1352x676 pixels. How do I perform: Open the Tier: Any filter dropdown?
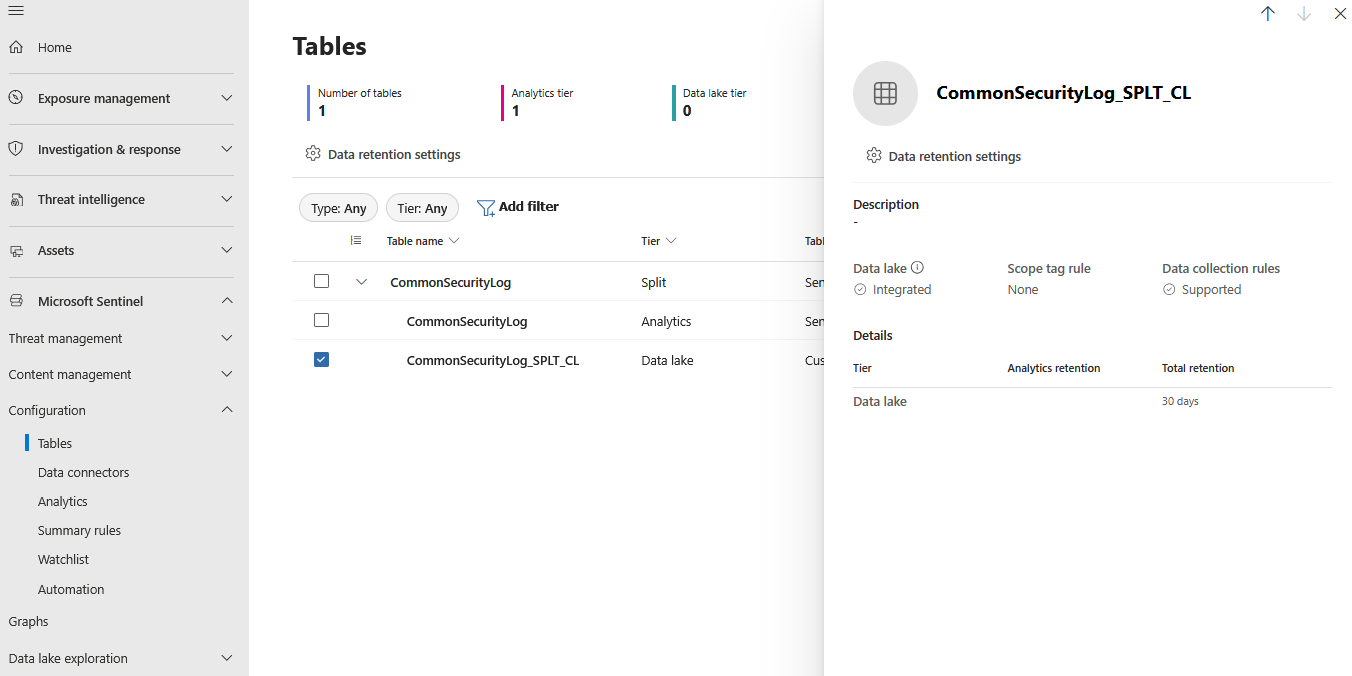pos(422,208)
